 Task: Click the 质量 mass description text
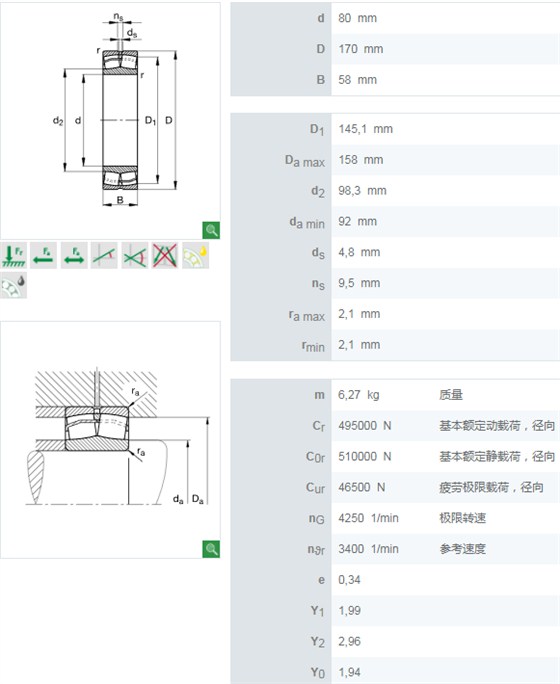pyautogui.click(x=451, y=395)
